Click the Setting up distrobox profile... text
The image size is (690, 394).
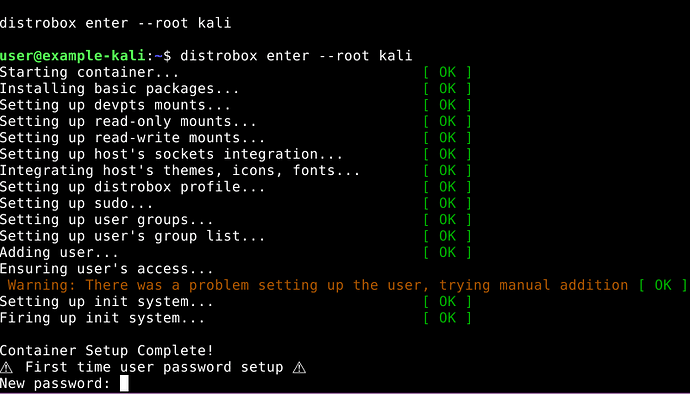pyautogui.click(x=132, y=187)
